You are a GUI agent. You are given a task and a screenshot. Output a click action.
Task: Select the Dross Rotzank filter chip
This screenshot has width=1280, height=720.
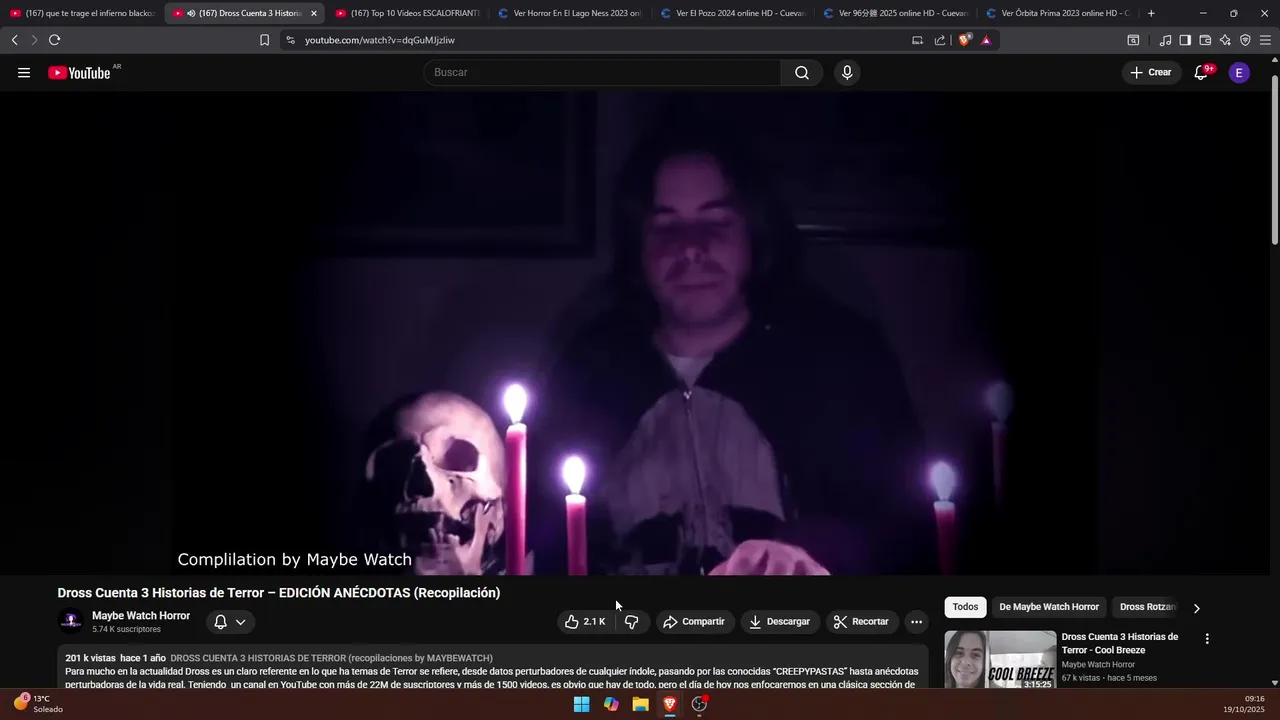[1148, 607]
